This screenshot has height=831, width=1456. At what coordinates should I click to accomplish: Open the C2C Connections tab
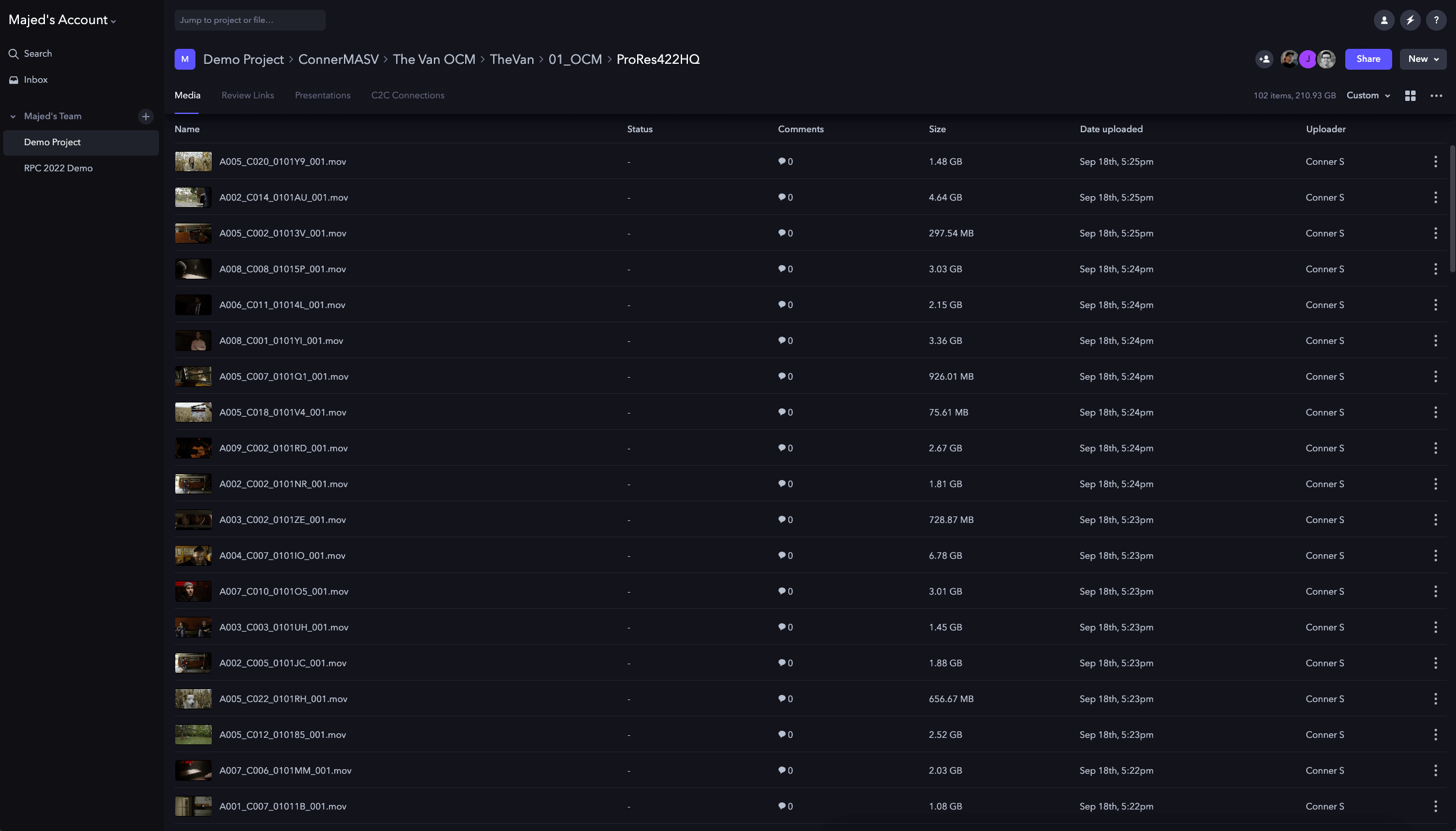[408, 95]
